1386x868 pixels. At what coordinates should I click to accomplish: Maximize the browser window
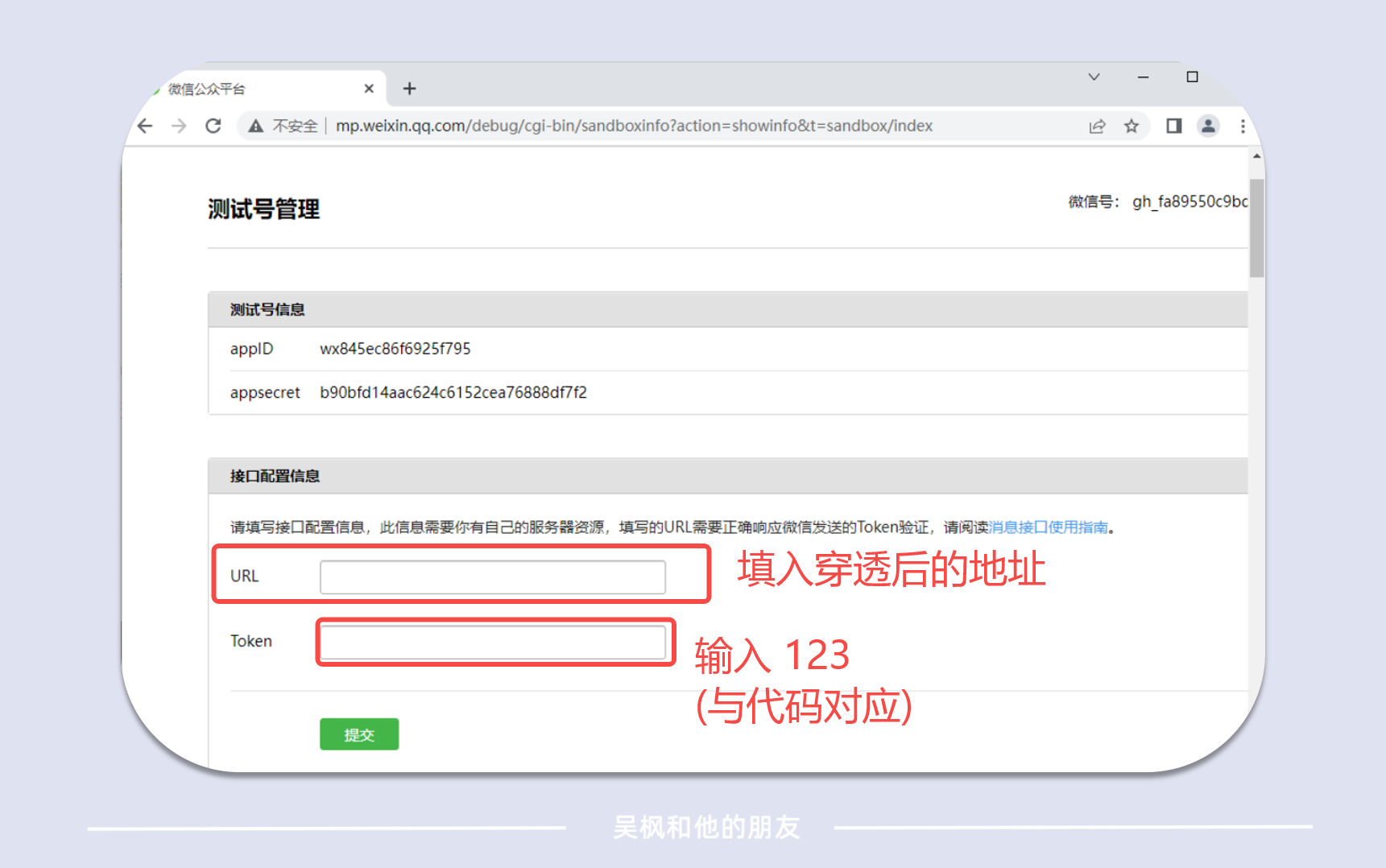[x=1192, y=77]
